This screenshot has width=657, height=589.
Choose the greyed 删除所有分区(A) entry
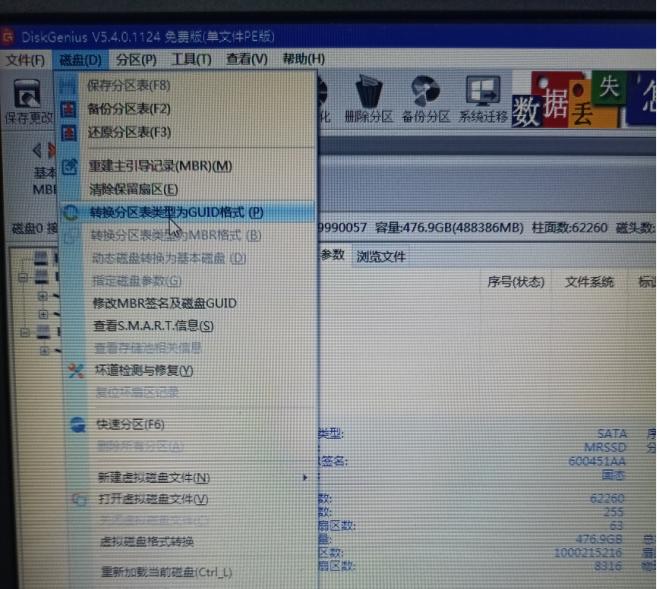point(140,447)
